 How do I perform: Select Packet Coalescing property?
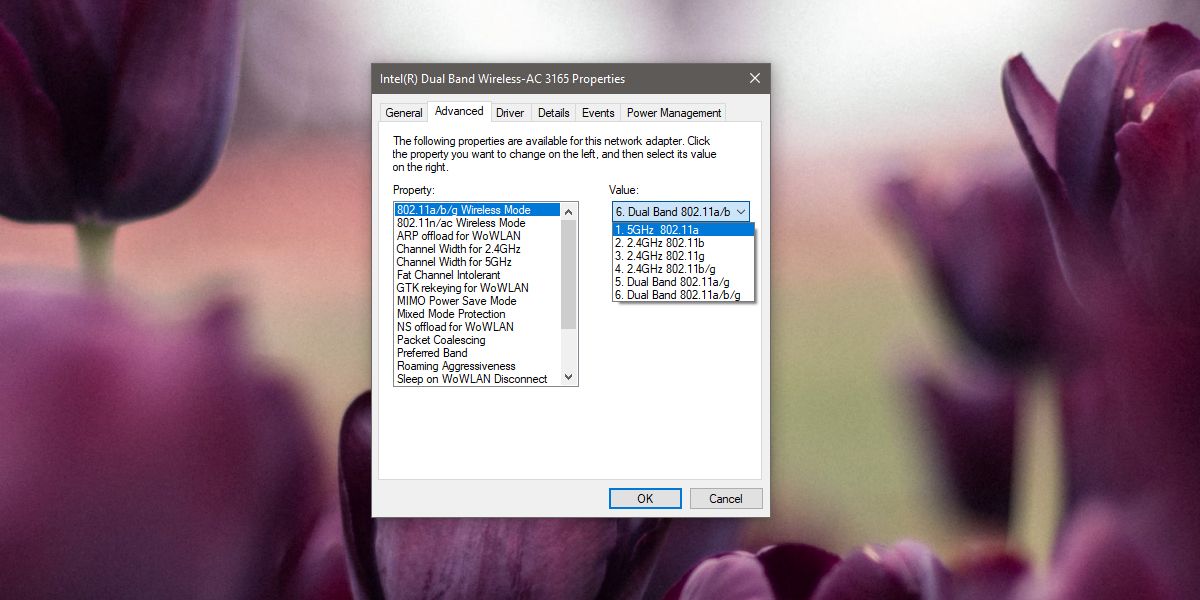coord(478,340)
